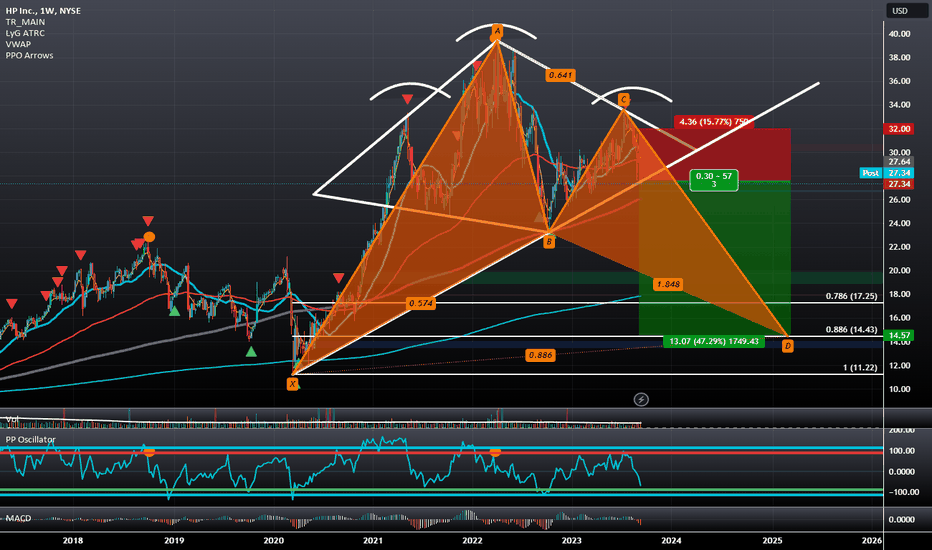Click the 2024 time axis label

[x=672, y=540]
